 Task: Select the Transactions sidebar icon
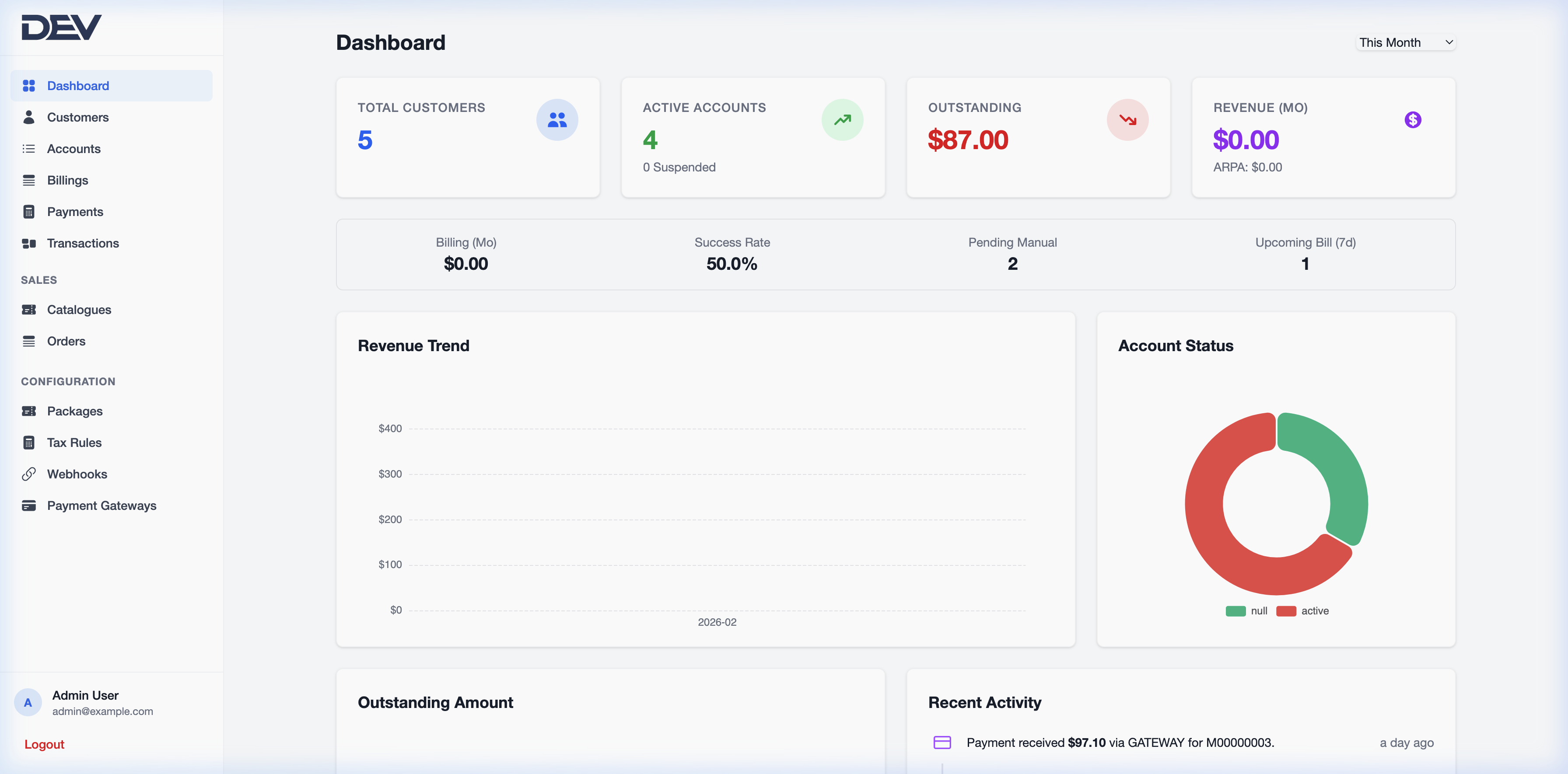[x=28, y=243]
